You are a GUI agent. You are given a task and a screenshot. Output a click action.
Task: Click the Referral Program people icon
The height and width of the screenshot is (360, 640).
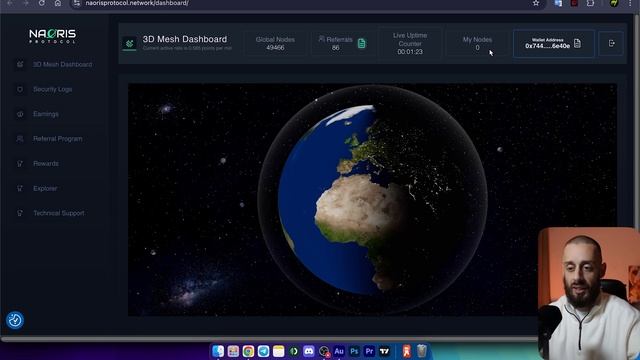(20, 139)
